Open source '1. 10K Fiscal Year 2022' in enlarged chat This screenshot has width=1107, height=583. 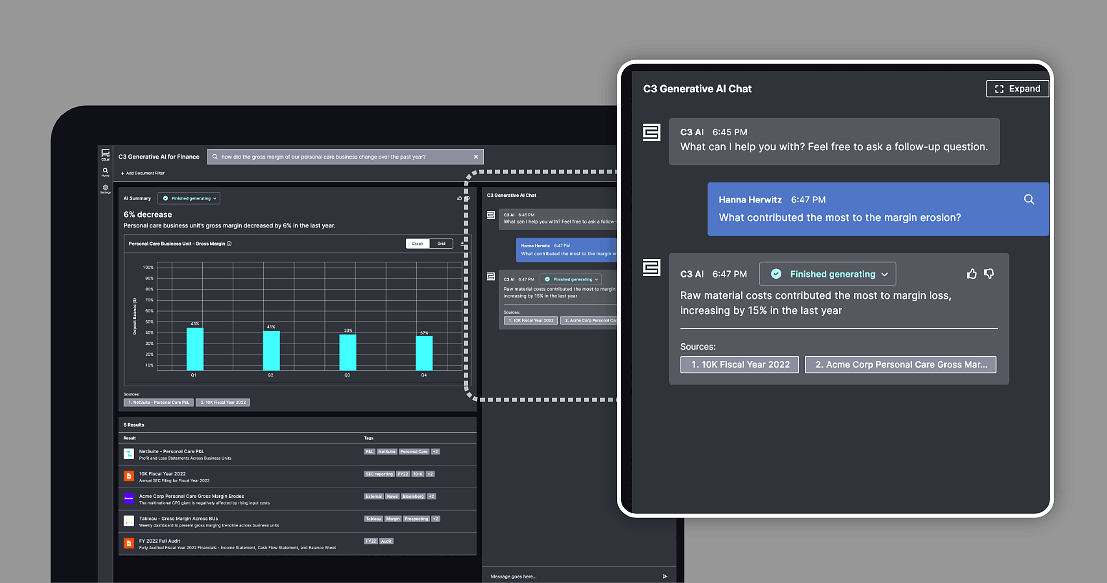(740, 364)
